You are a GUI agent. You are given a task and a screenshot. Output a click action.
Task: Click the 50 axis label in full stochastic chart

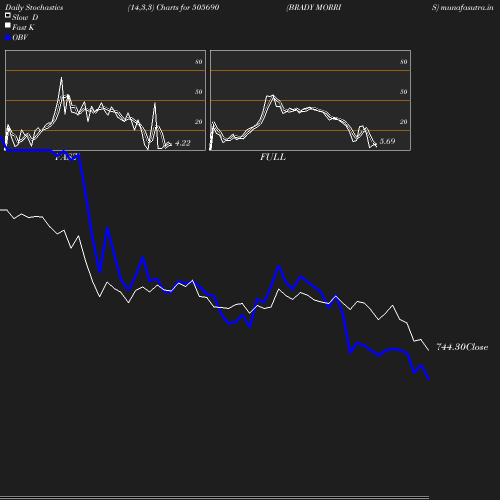coord(404,92)
